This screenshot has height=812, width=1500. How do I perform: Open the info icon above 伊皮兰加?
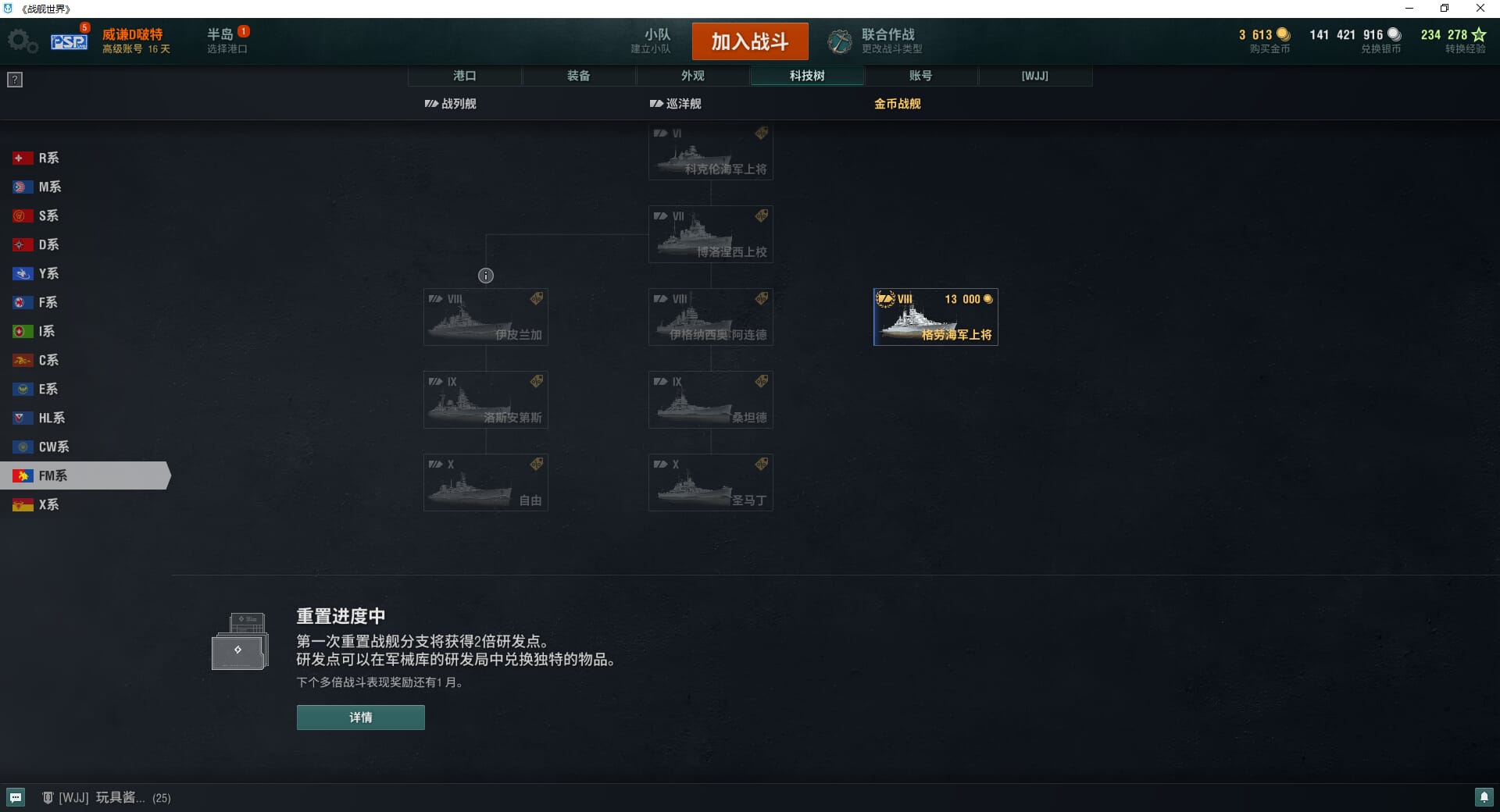(486, 276)
